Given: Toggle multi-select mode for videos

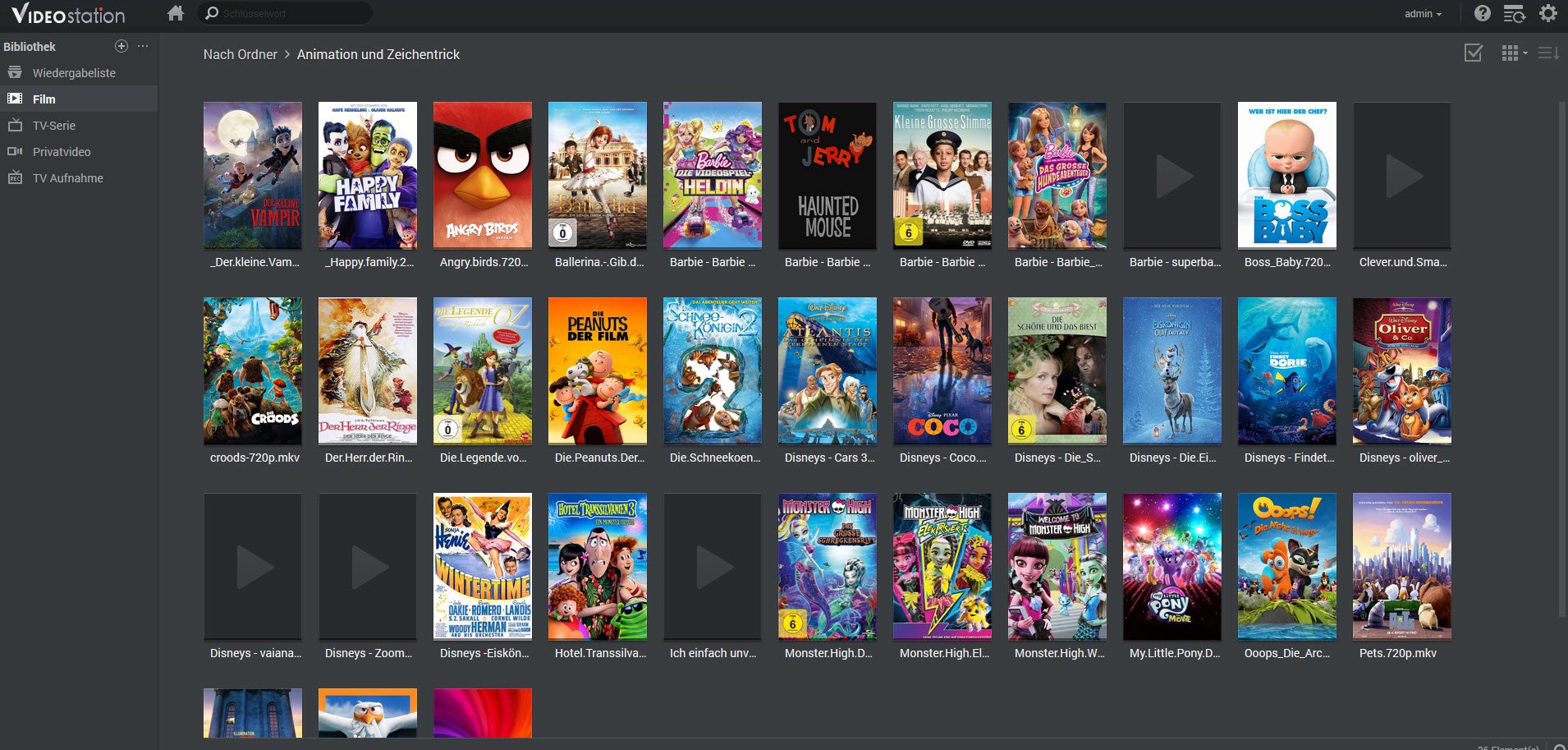Looking at the screenshot, I should pos(1474,53).
